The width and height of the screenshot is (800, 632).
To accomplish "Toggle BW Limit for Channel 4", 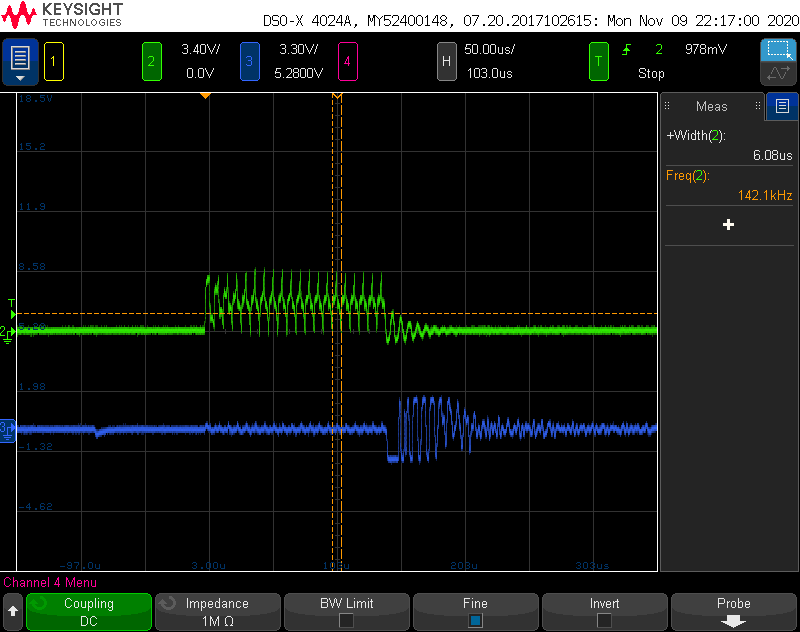I will pos(346,611).
